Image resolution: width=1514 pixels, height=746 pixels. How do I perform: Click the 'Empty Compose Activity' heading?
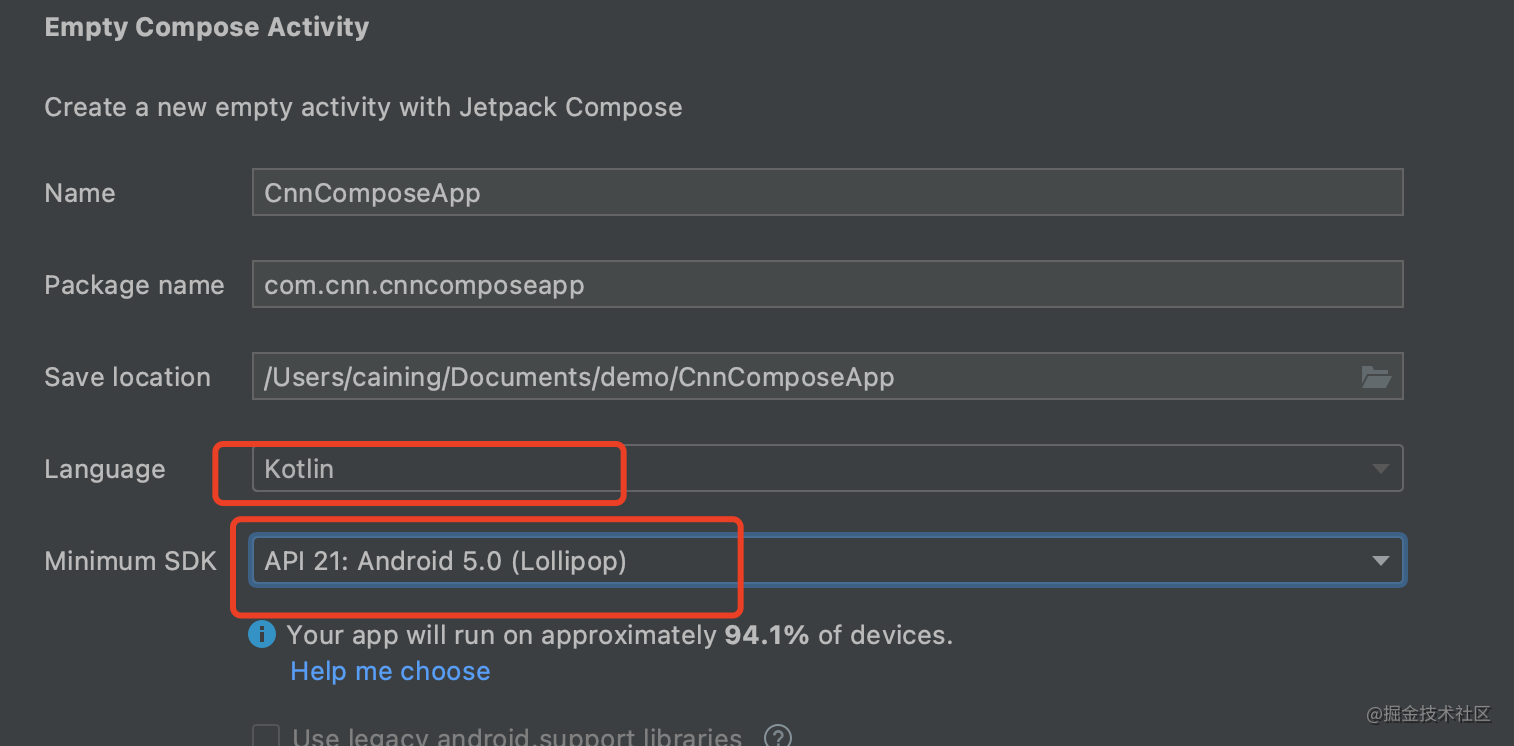click(x=207, y=27)
